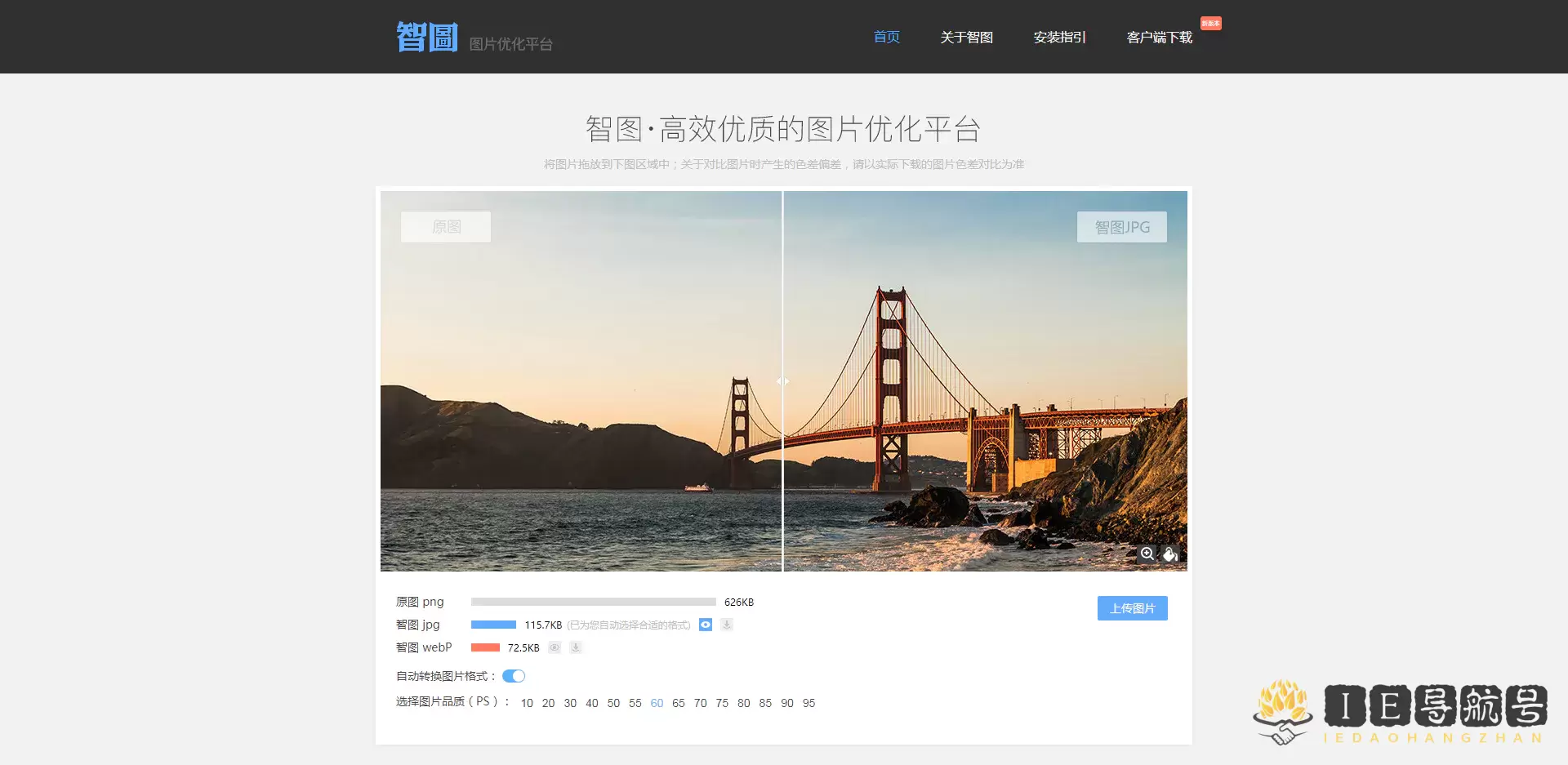
Task: Click the 626KB size value
Action: [x=739, y=603]
